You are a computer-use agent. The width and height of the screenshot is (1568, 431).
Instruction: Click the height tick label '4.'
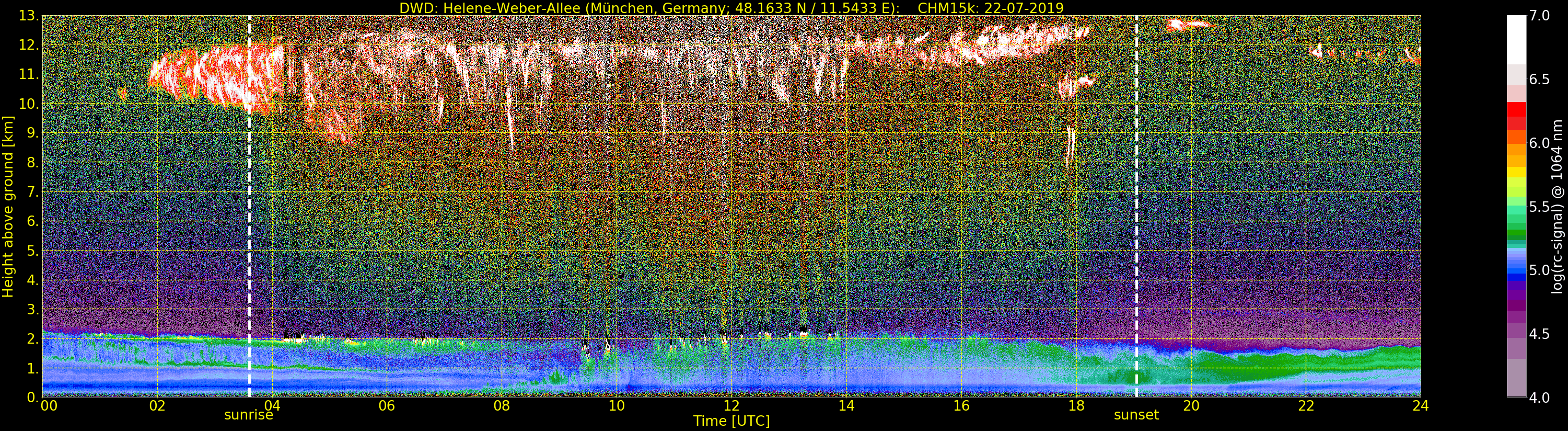pyautogui.click(x=33, y=280)
